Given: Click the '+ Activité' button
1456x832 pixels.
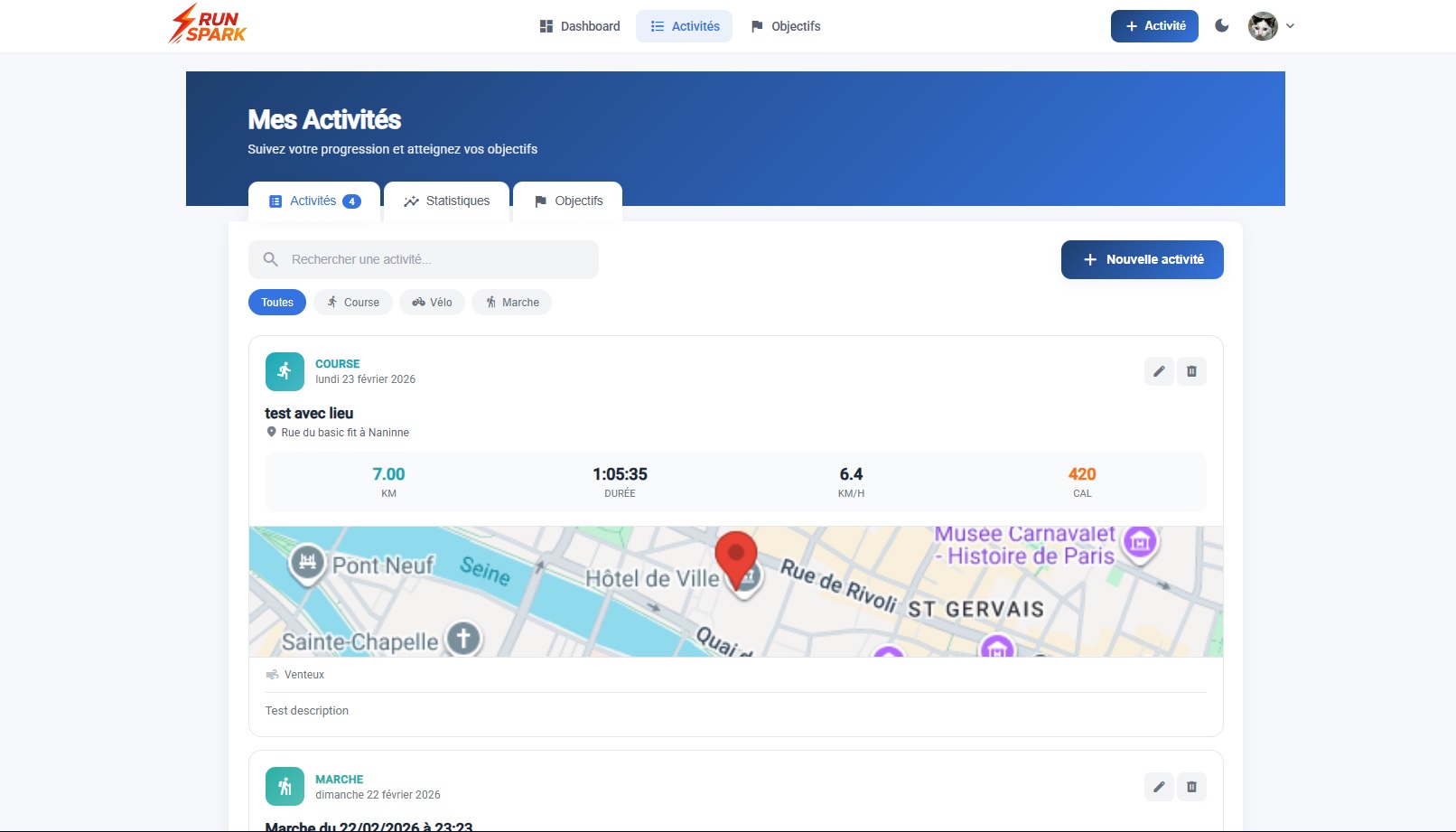Looking at the screenshot, I should coord(1153,25).
